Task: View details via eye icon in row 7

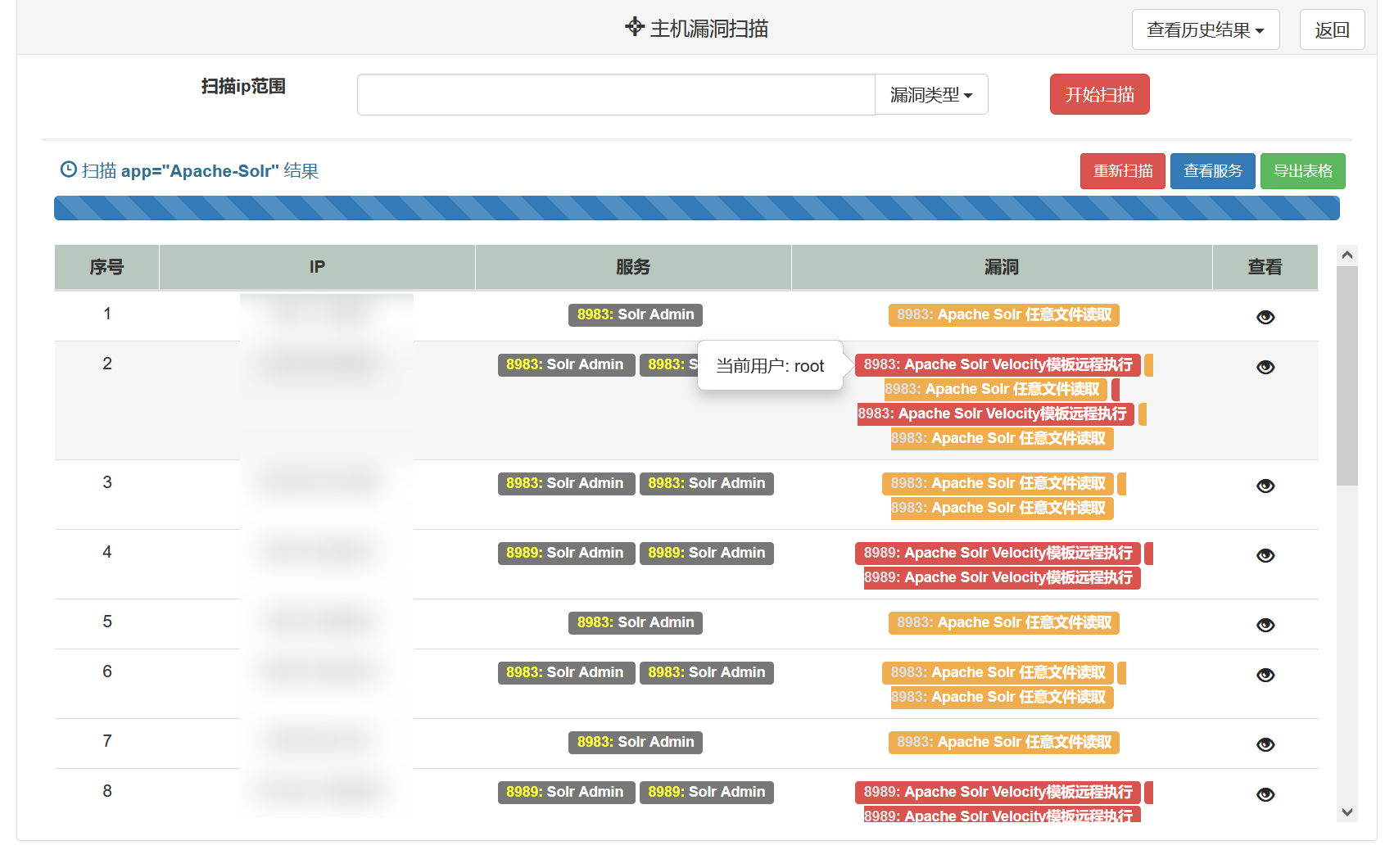Action: pos(1265,744)
